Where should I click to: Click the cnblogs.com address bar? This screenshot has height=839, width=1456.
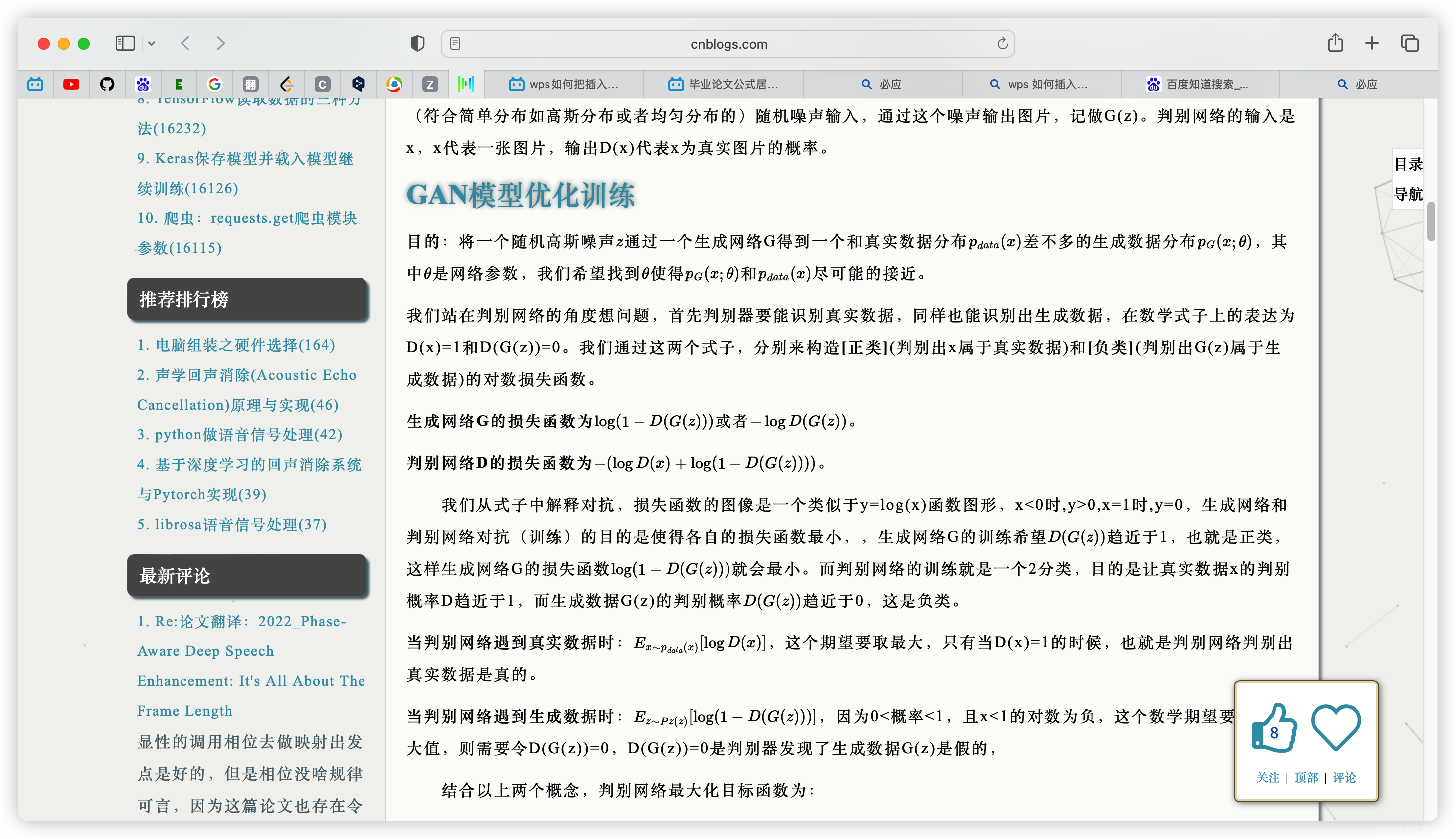click(728, 44)
